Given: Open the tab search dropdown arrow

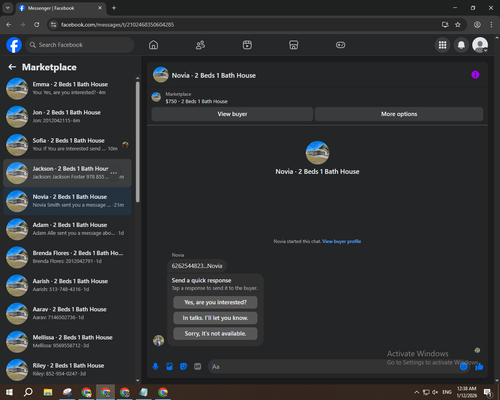Looking at the screenshot, I should (7, 8).
